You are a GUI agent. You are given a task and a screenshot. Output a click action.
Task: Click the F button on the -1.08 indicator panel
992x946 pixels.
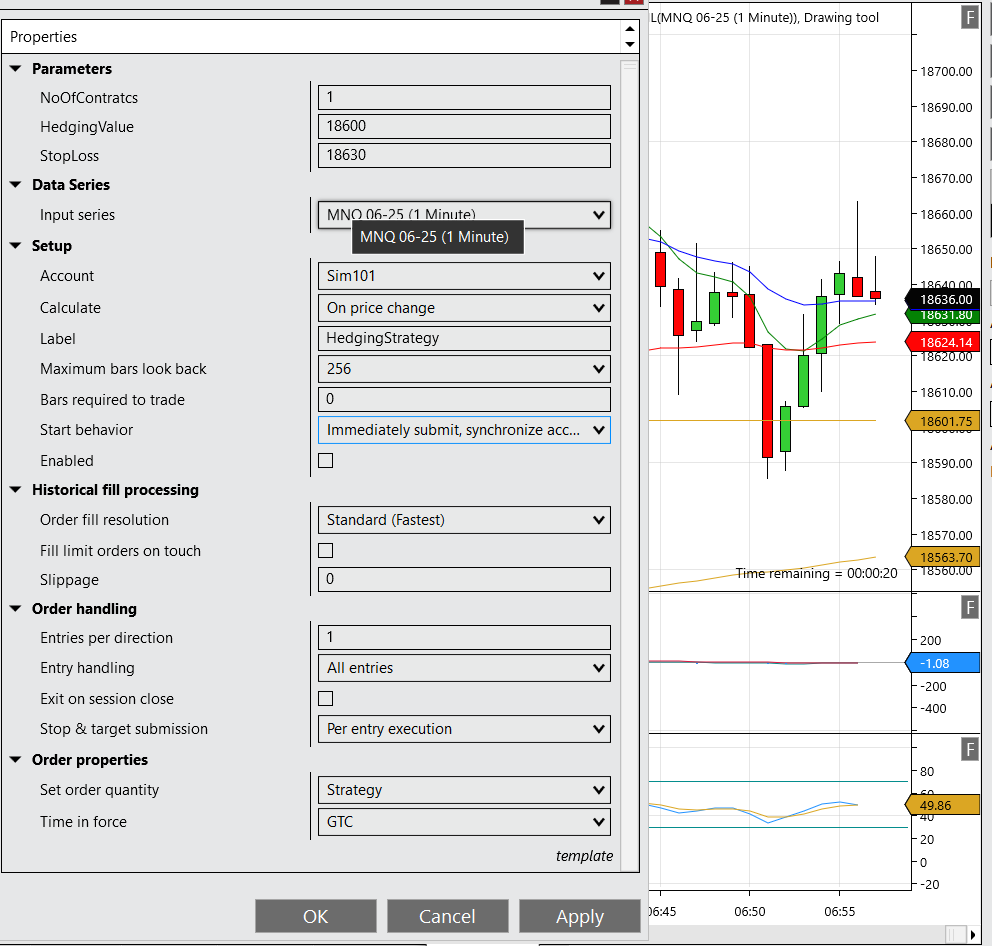click(969, 608)
